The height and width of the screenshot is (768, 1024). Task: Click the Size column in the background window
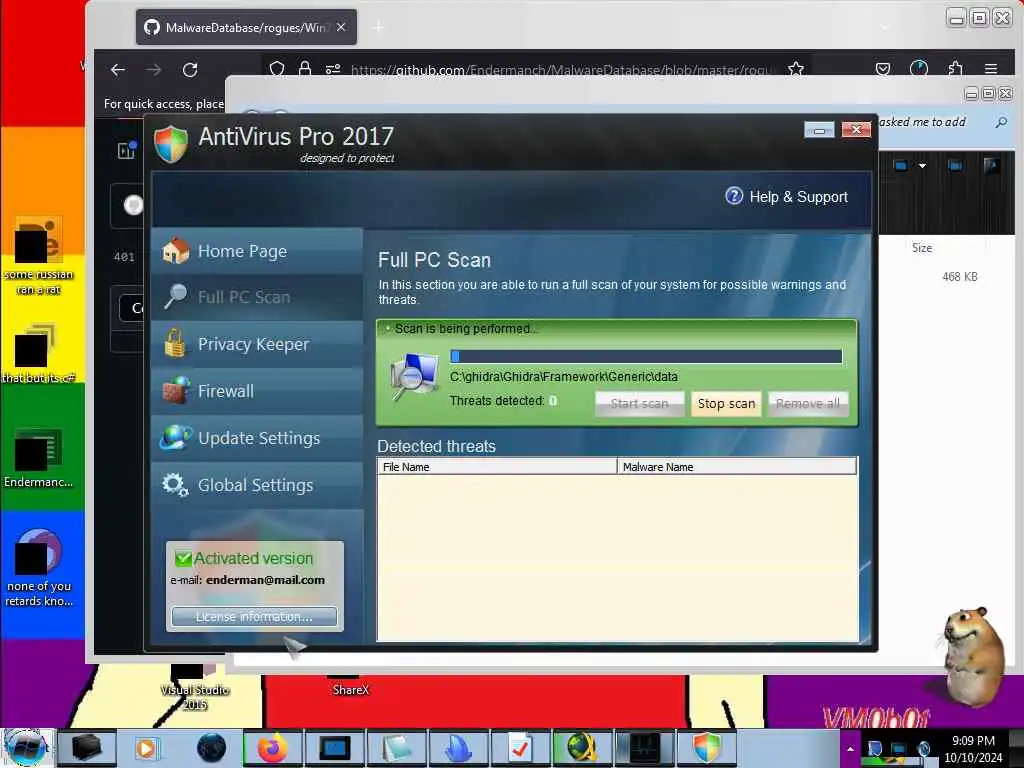pos(921,248)
